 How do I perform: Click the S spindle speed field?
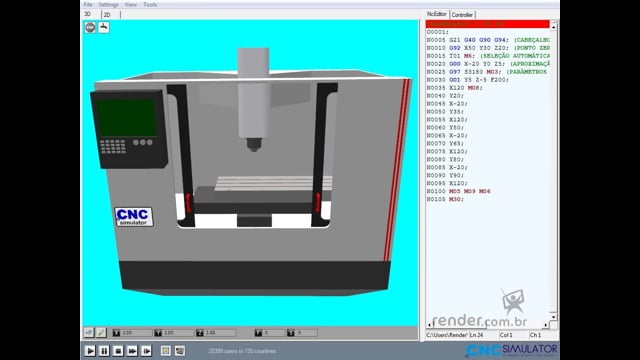(306, 333)
